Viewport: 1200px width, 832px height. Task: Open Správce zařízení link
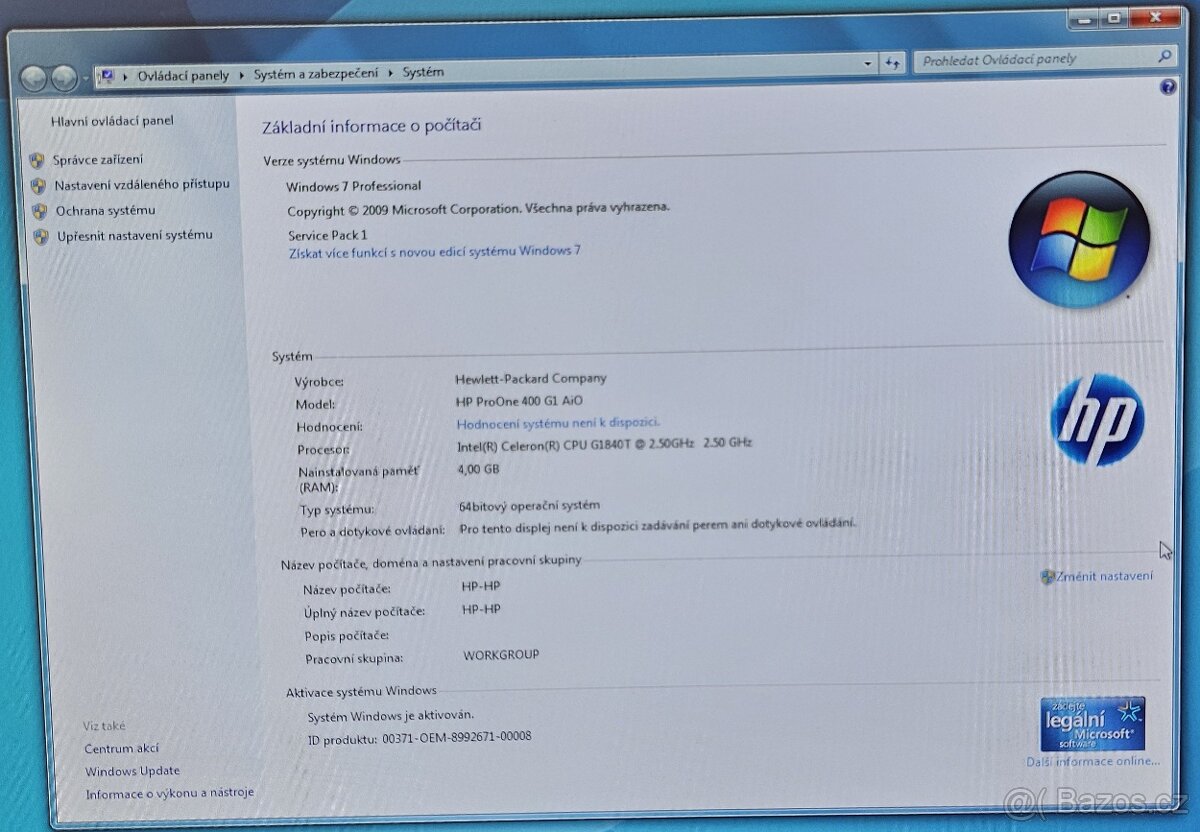98,160
